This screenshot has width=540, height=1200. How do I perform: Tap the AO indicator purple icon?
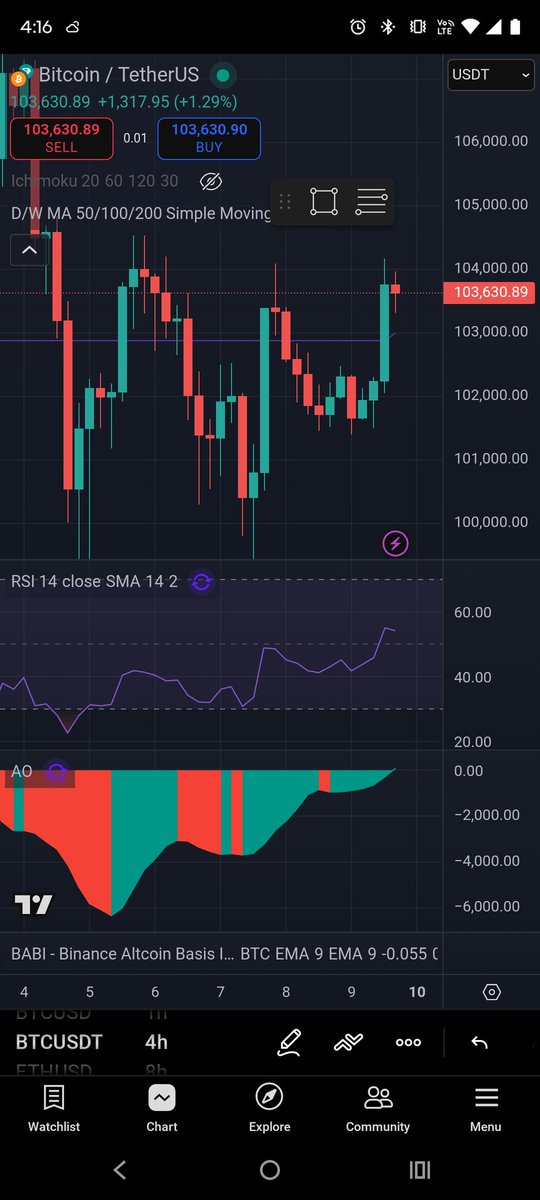(56, 771)
